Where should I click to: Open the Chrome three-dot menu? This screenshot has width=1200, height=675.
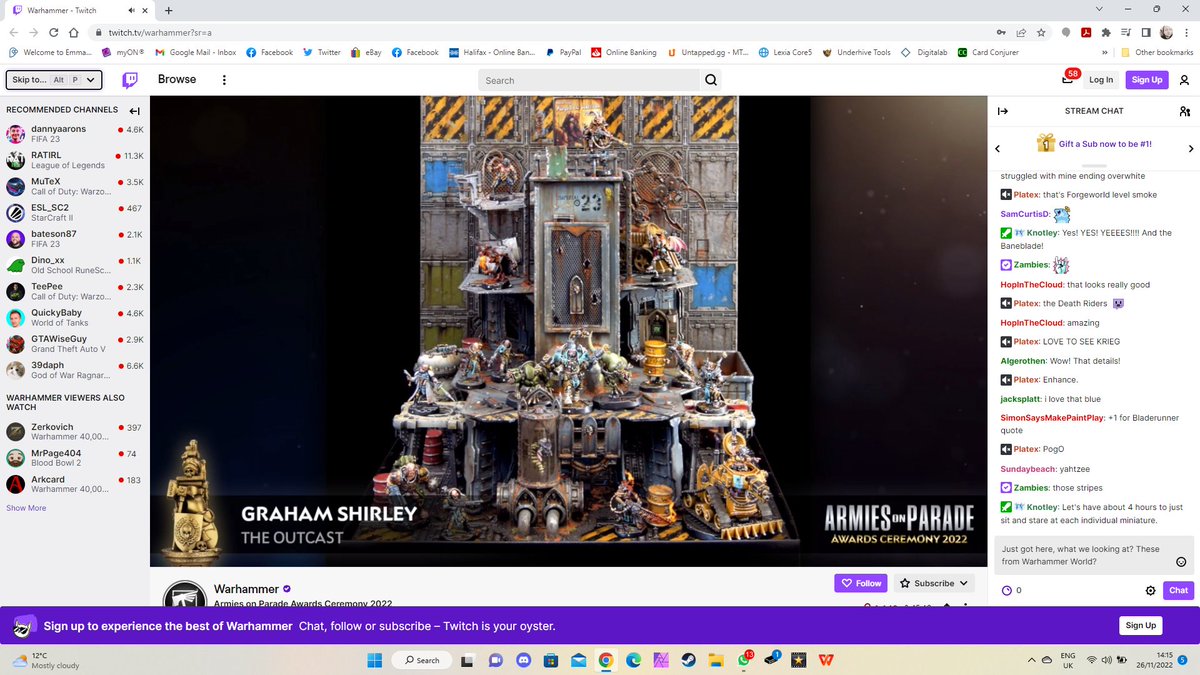tap(1187, 32)
